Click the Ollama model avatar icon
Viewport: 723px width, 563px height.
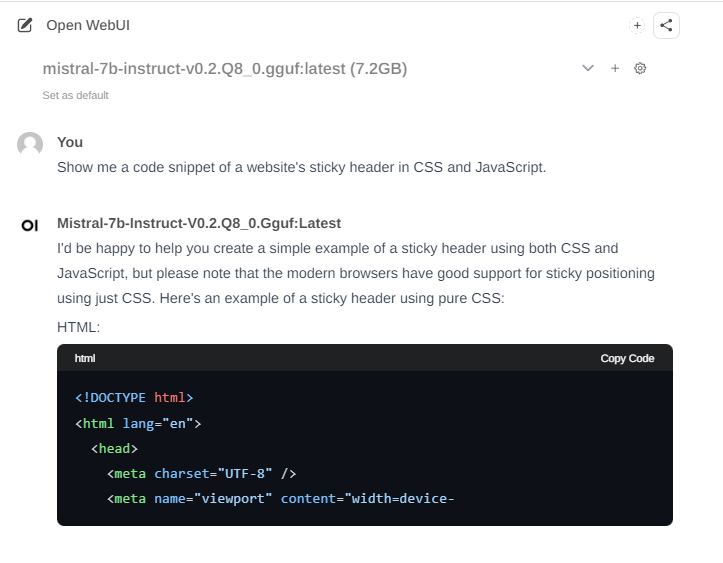[30, 225]
